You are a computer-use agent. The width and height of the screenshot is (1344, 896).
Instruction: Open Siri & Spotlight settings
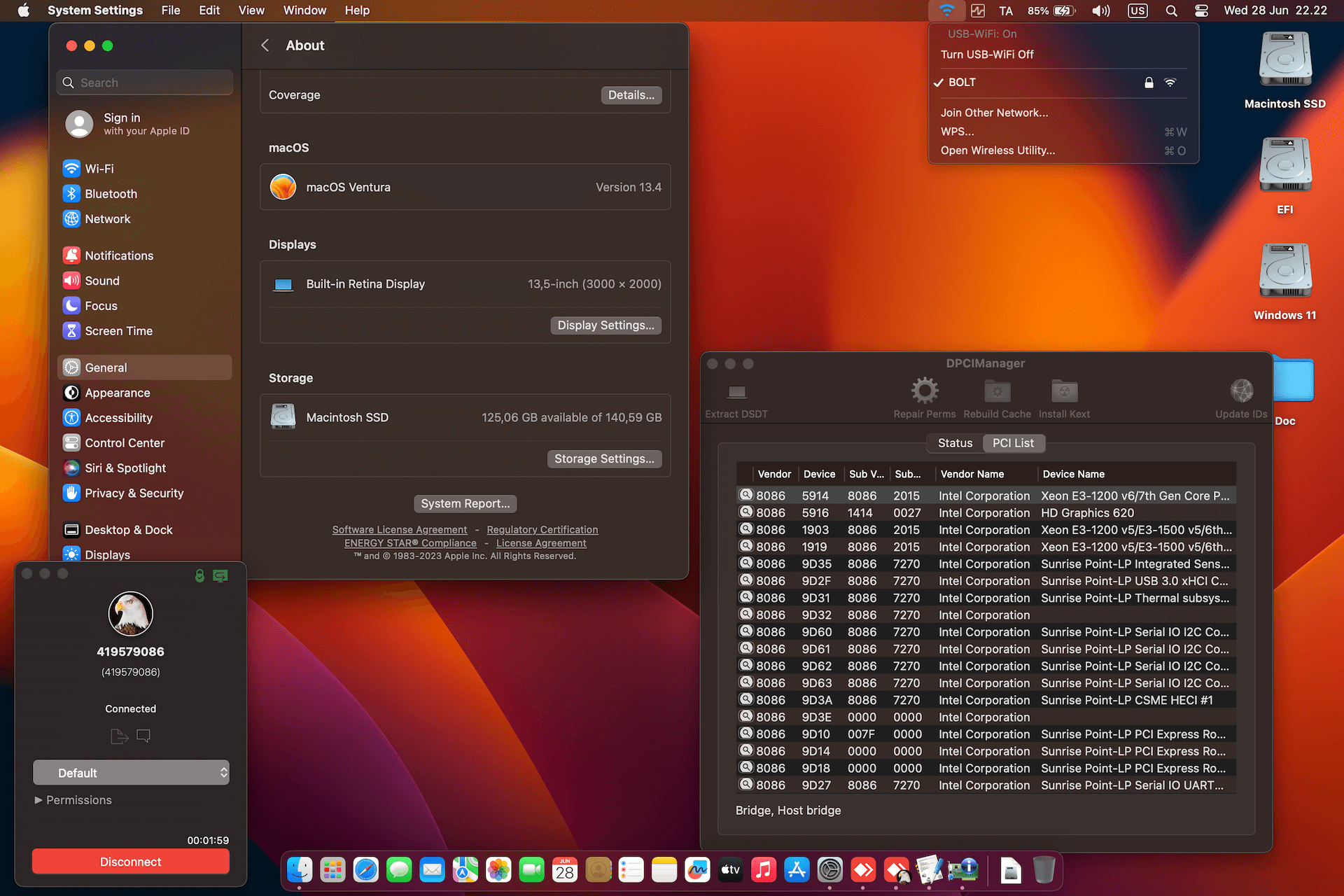(x=145, y=468)
